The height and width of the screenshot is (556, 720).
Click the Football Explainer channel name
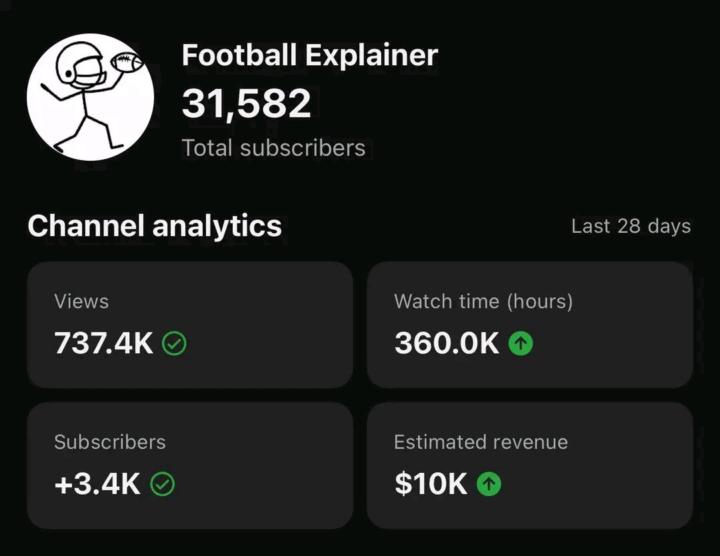point(309,56)
